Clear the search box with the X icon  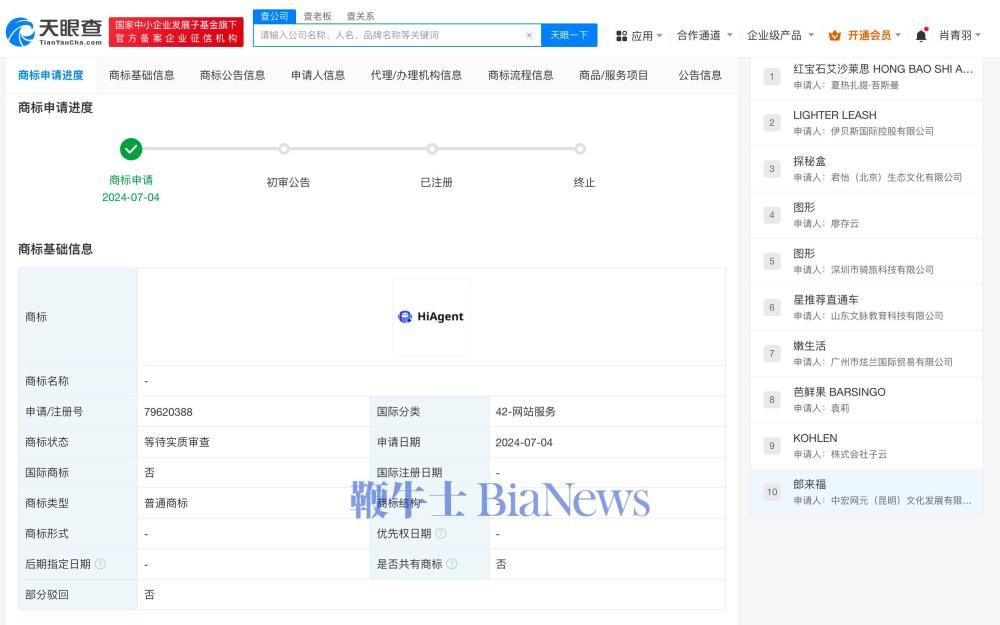(x=529, y=35)
